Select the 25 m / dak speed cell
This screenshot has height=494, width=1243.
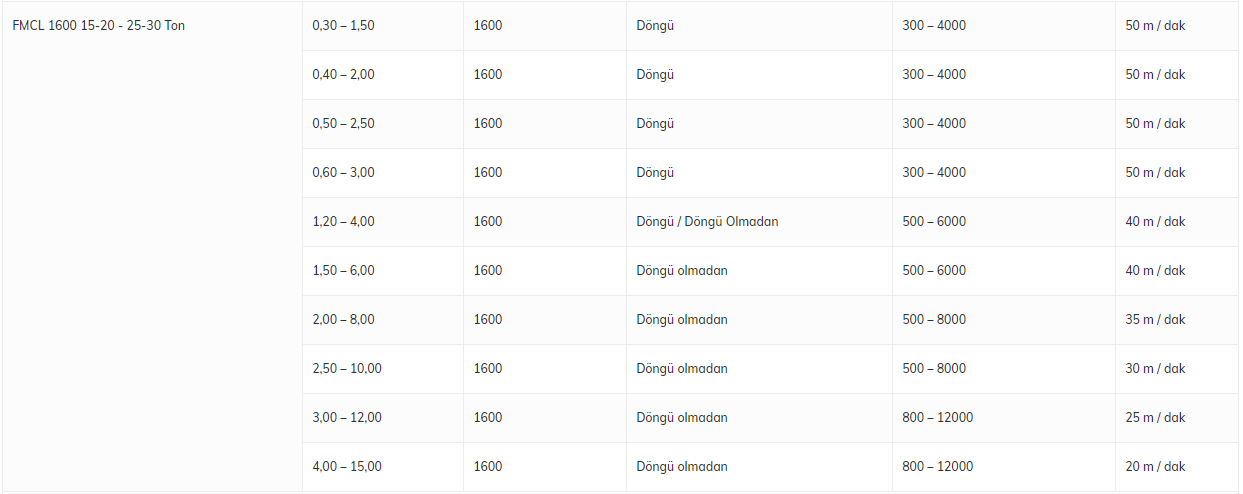click(x=1155, y=418)
